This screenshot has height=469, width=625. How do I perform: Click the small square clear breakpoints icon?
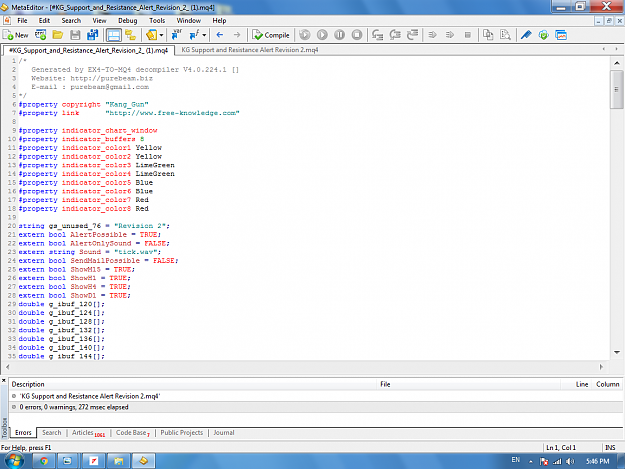click(468, 35)
